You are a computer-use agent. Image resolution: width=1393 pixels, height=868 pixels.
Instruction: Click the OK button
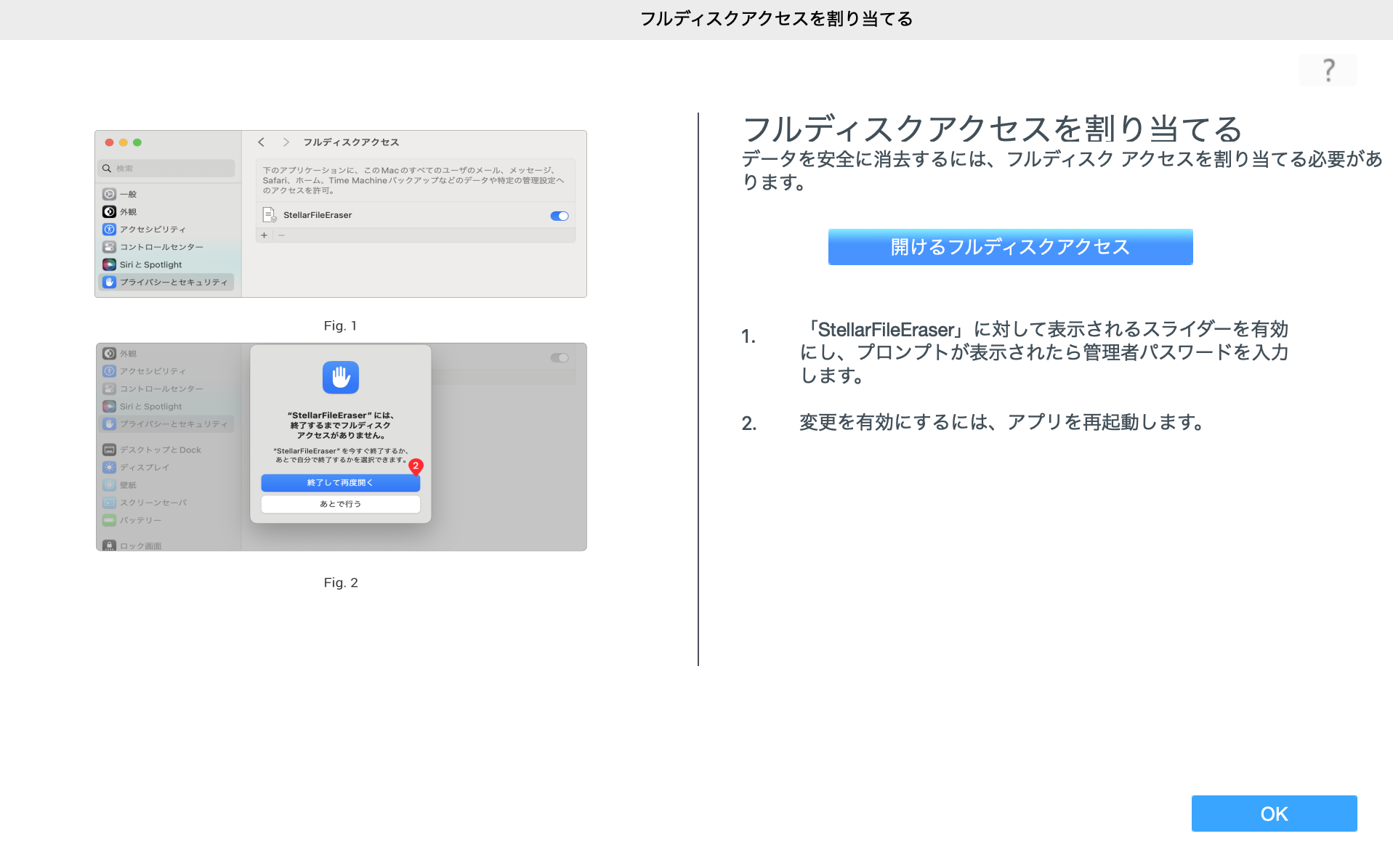[1274, 814]
